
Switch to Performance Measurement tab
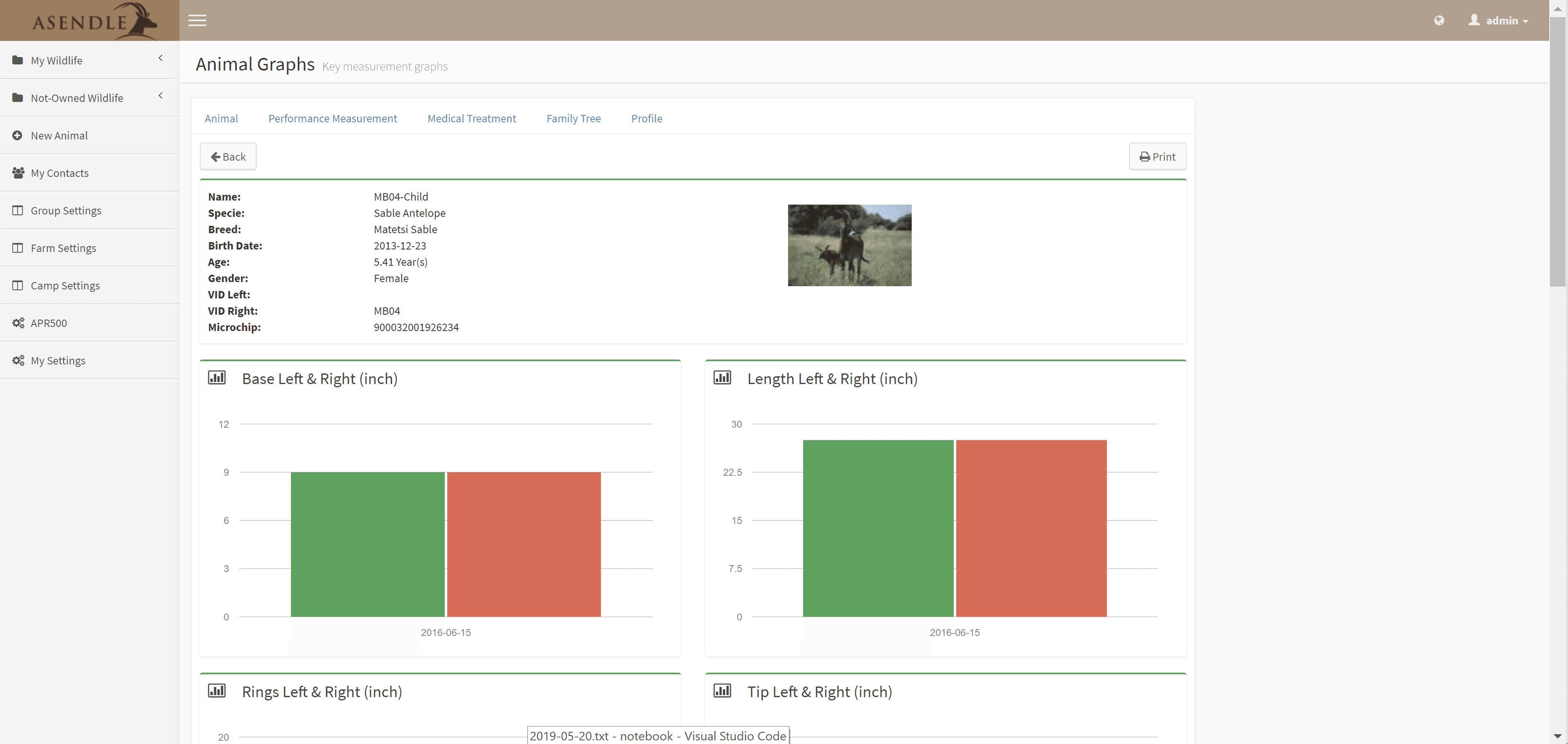tap(332, 119)
